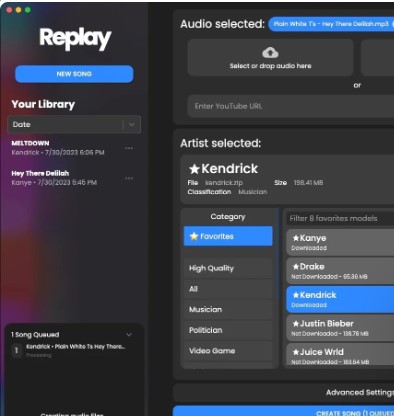
Task: Select the Musician category
Action: click(x=228, y=310)
